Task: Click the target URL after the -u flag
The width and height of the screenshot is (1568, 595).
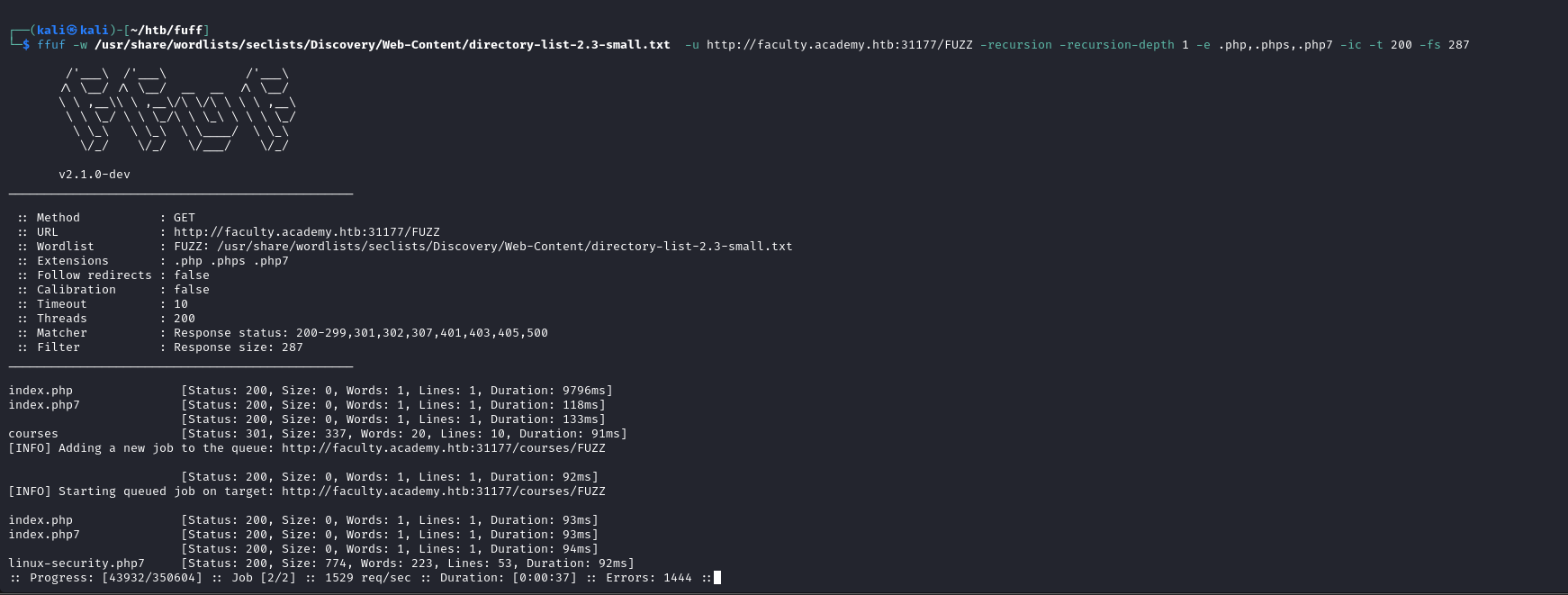Action: (839, 44)
